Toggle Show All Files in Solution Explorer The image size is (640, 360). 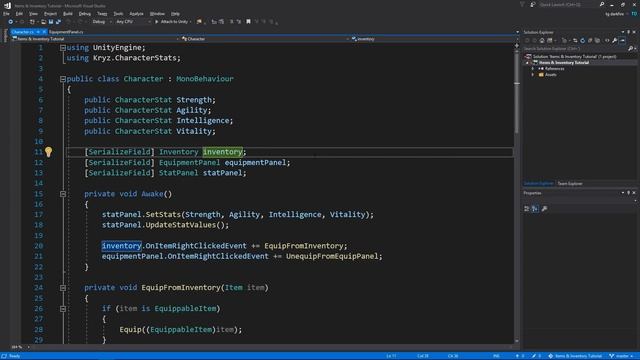point(598,40)
